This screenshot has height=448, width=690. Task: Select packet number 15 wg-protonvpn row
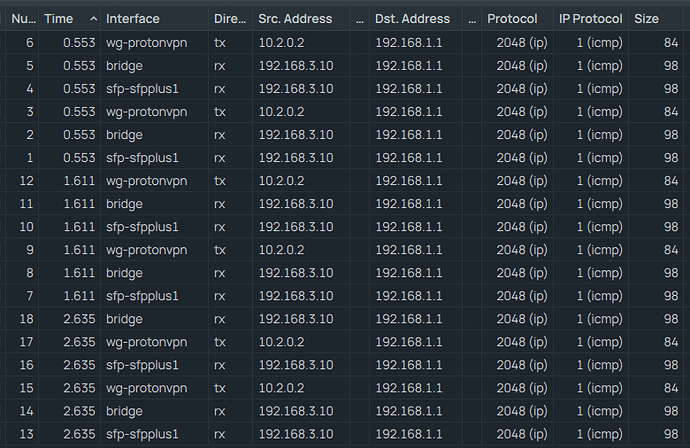click(x=345, y=388)
